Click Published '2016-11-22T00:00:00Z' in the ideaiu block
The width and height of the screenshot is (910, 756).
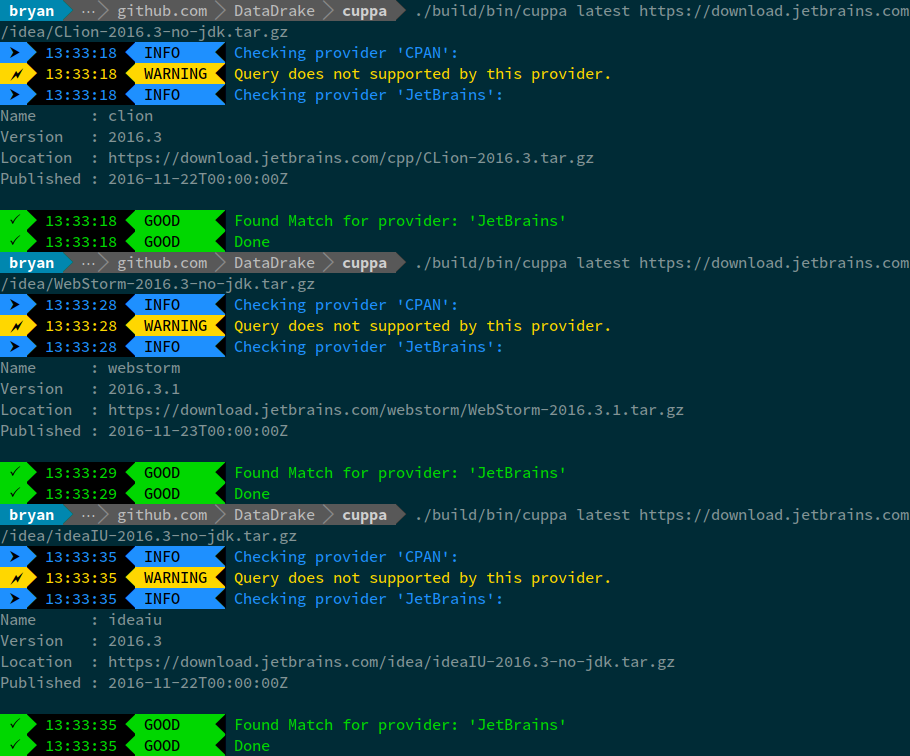point(198,682)
